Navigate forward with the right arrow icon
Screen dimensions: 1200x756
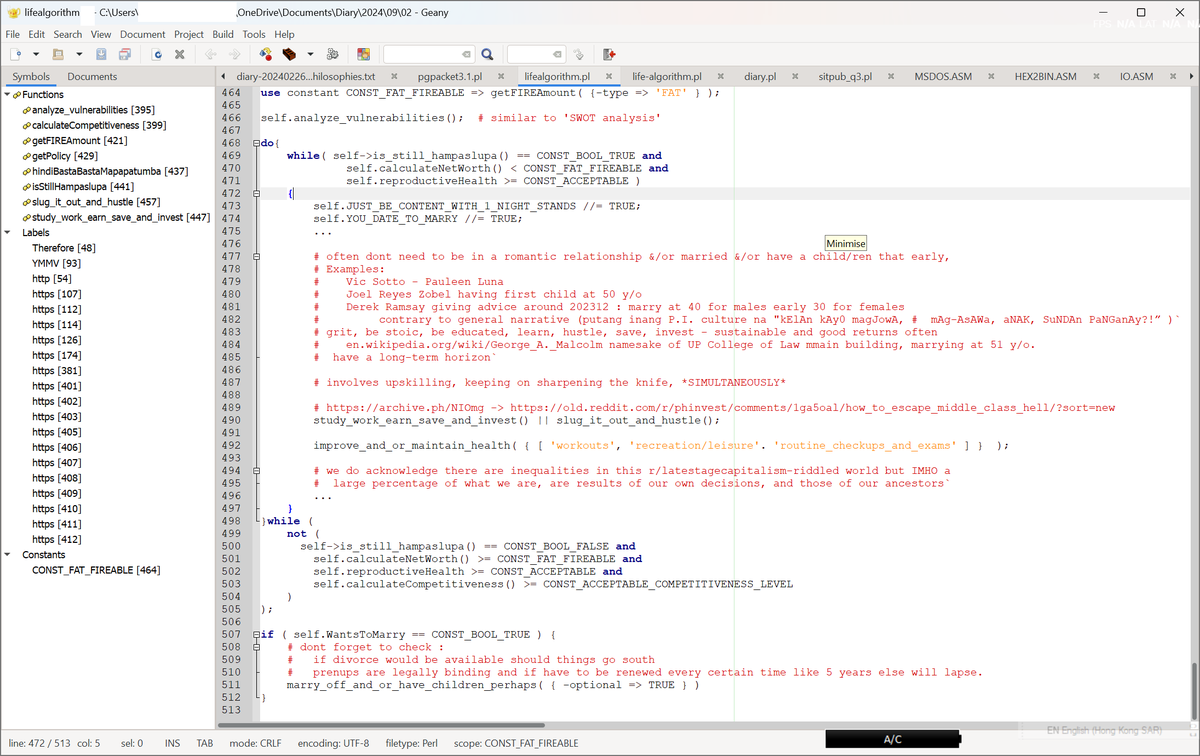click(234, 54)
